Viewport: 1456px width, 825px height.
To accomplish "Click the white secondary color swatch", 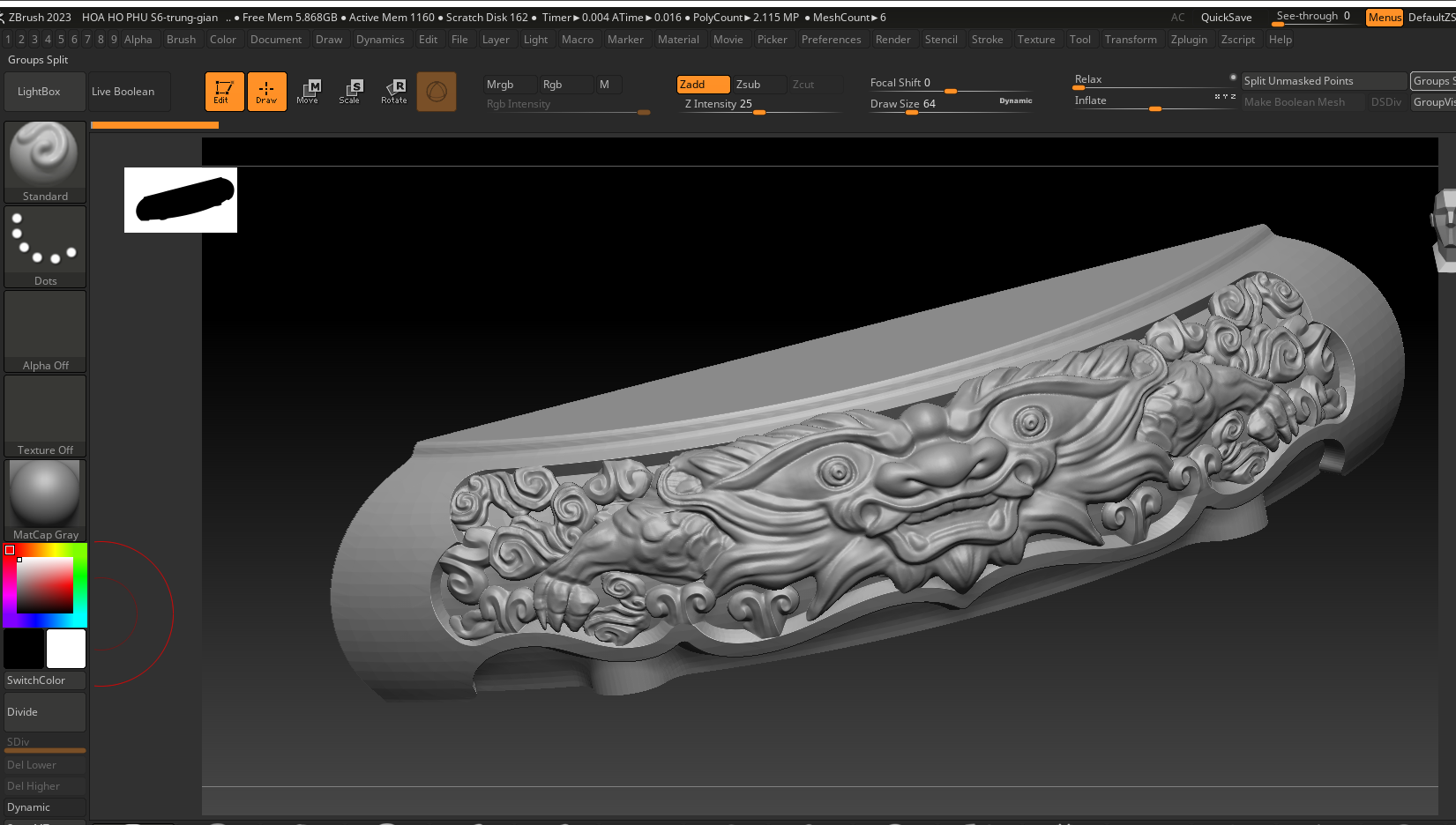I will click(66, 649).
